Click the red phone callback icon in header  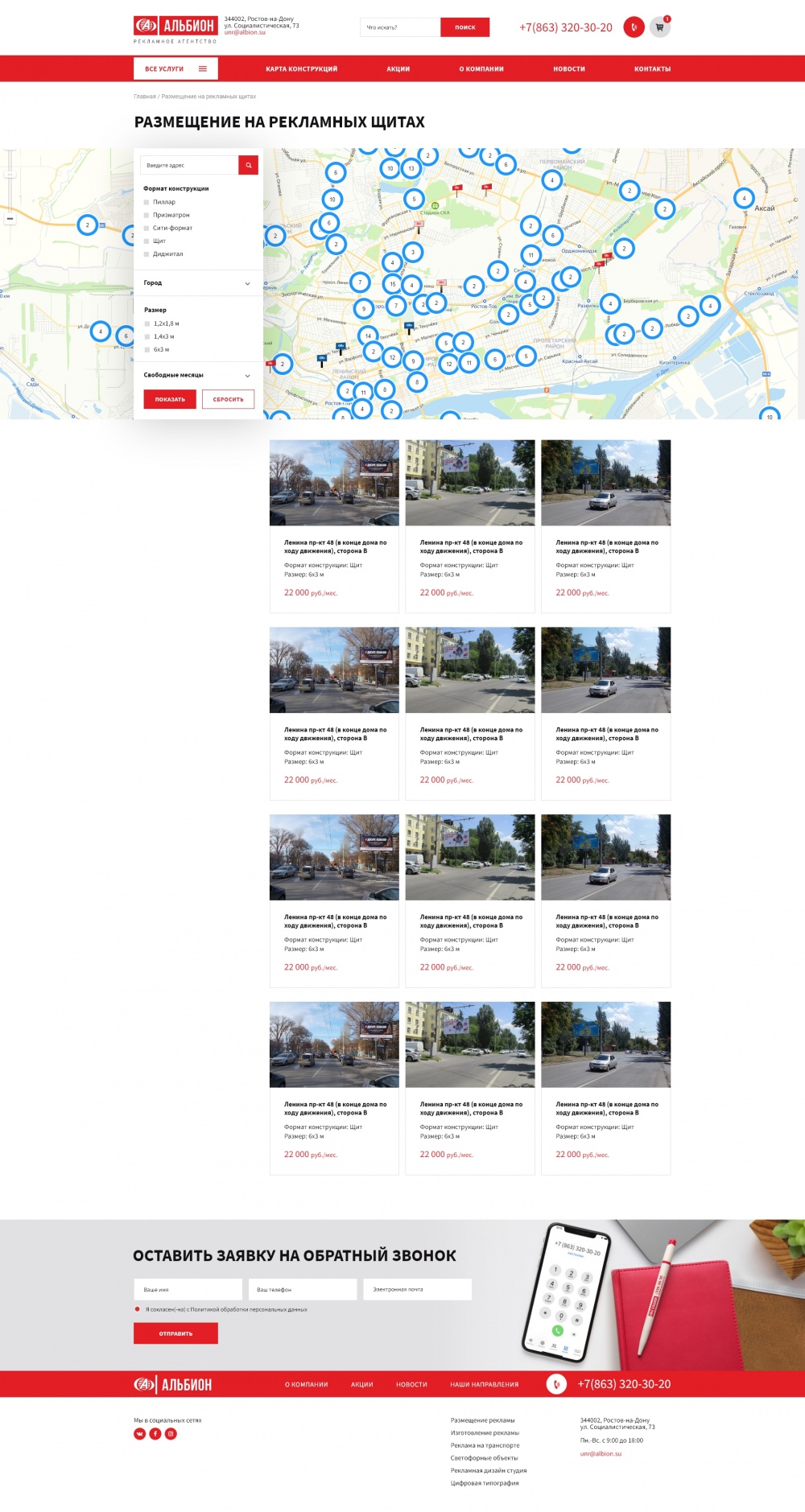[634, 27]
